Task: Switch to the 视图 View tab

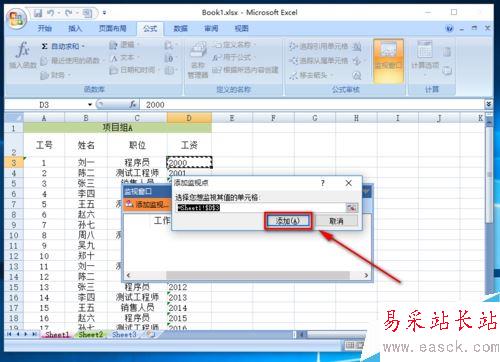Action: click(x=241, y=28)
